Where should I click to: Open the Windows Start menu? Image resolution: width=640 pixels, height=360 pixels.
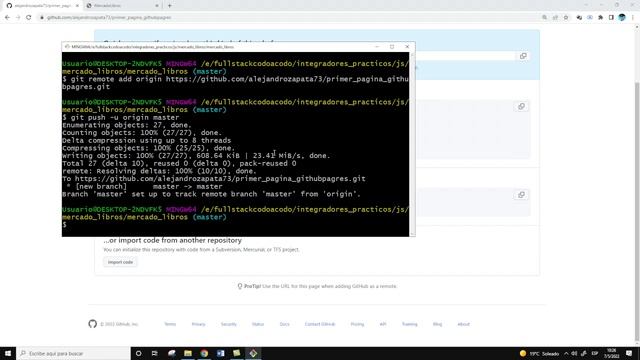click(x=8, y=353)
